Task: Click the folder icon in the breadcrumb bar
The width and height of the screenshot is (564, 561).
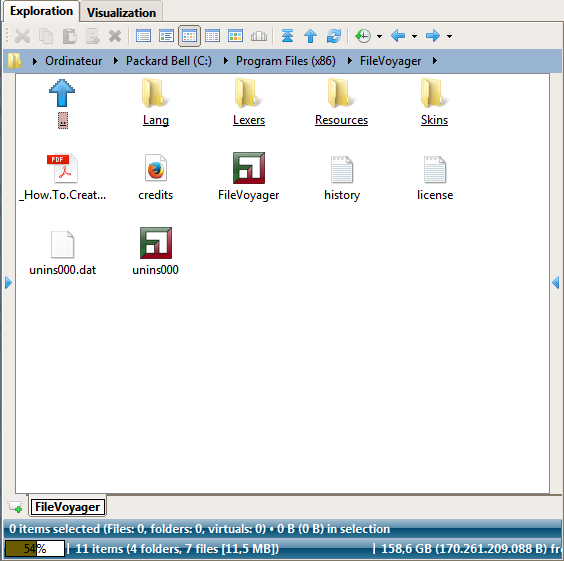Action: 14,61
